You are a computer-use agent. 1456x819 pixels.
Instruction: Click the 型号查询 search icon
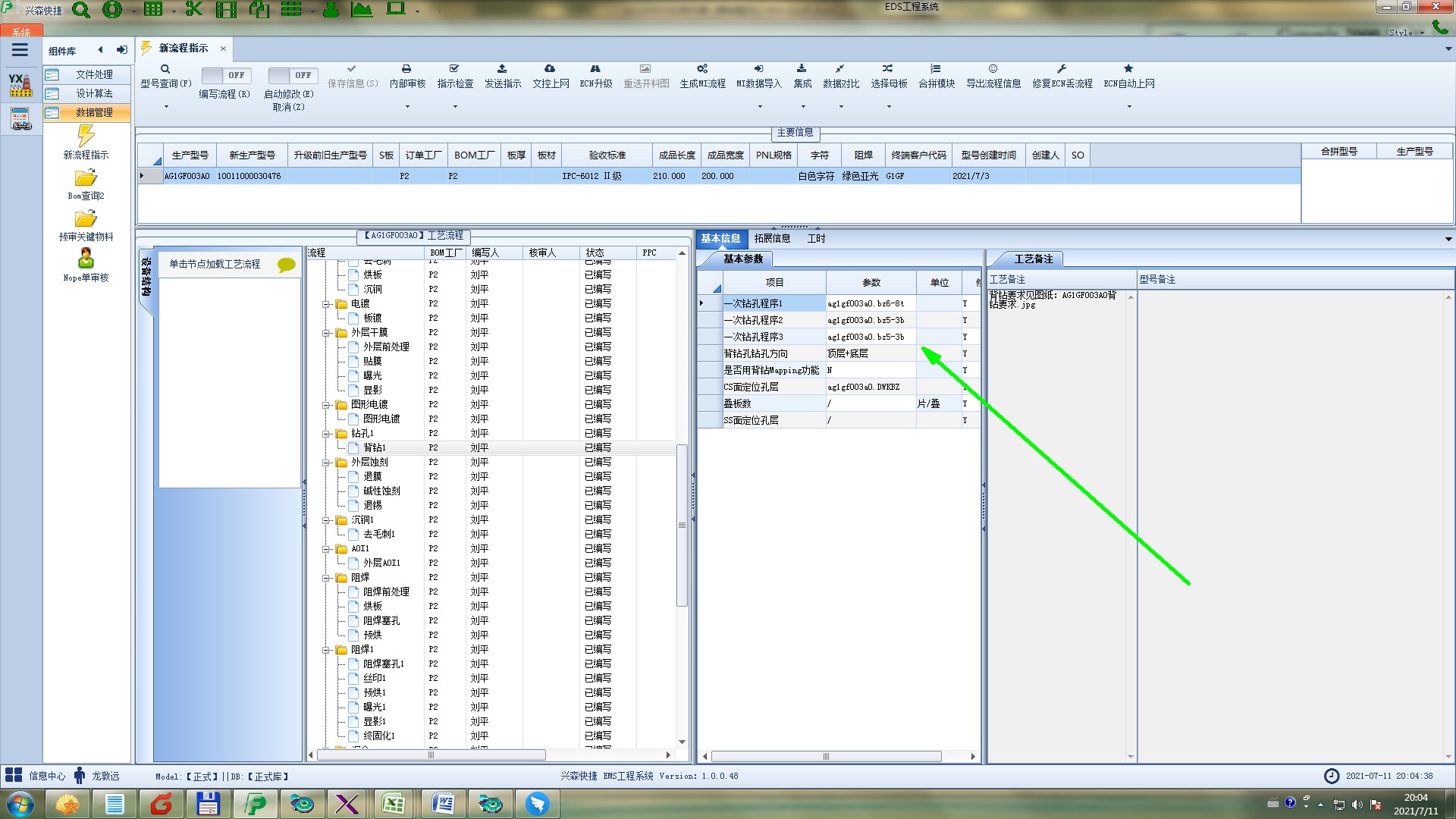tap(165, 69)
